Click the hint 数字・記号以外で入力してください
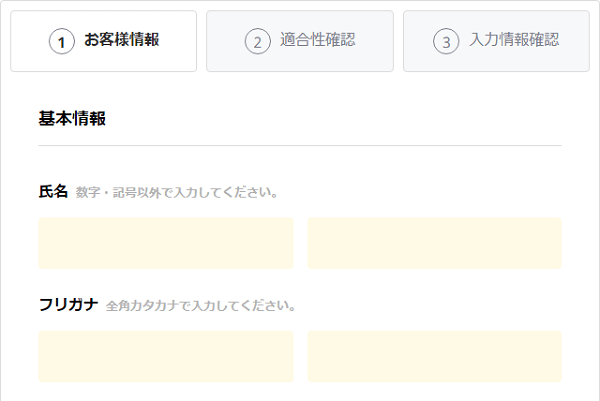The width and height of the screenshot is (600, 401). click(176, 192)
